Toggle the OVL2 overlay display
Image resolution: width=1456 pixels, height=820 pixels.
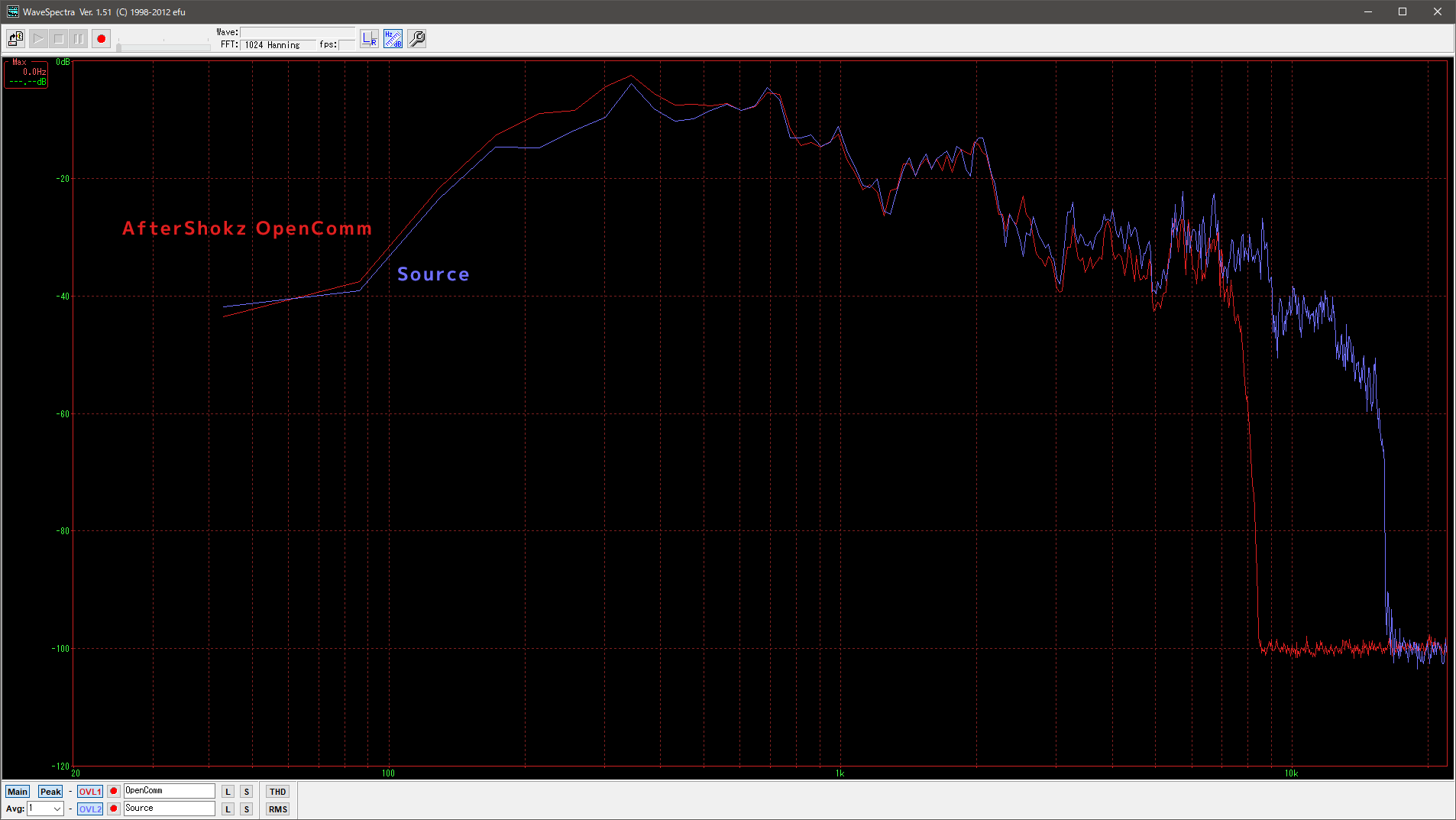(89, 809)
